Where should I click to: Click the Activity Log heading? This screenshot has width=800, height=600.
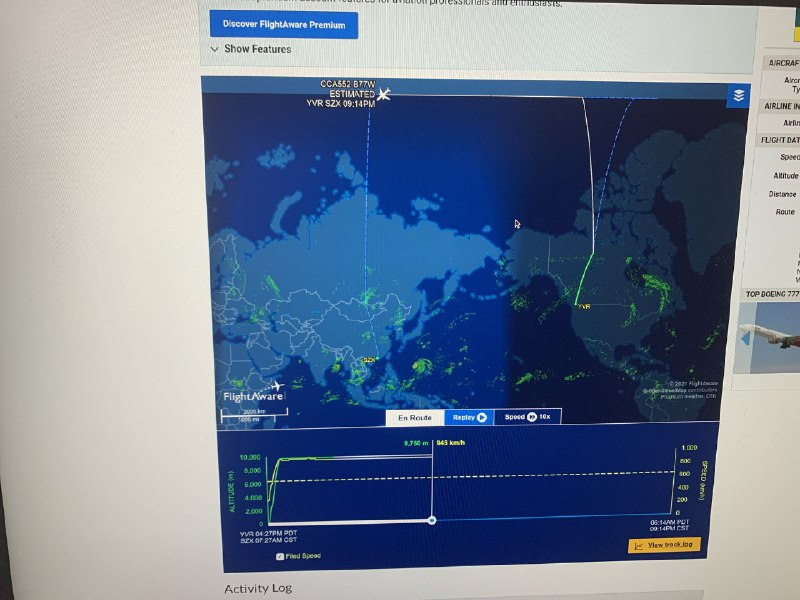point(257,589)
